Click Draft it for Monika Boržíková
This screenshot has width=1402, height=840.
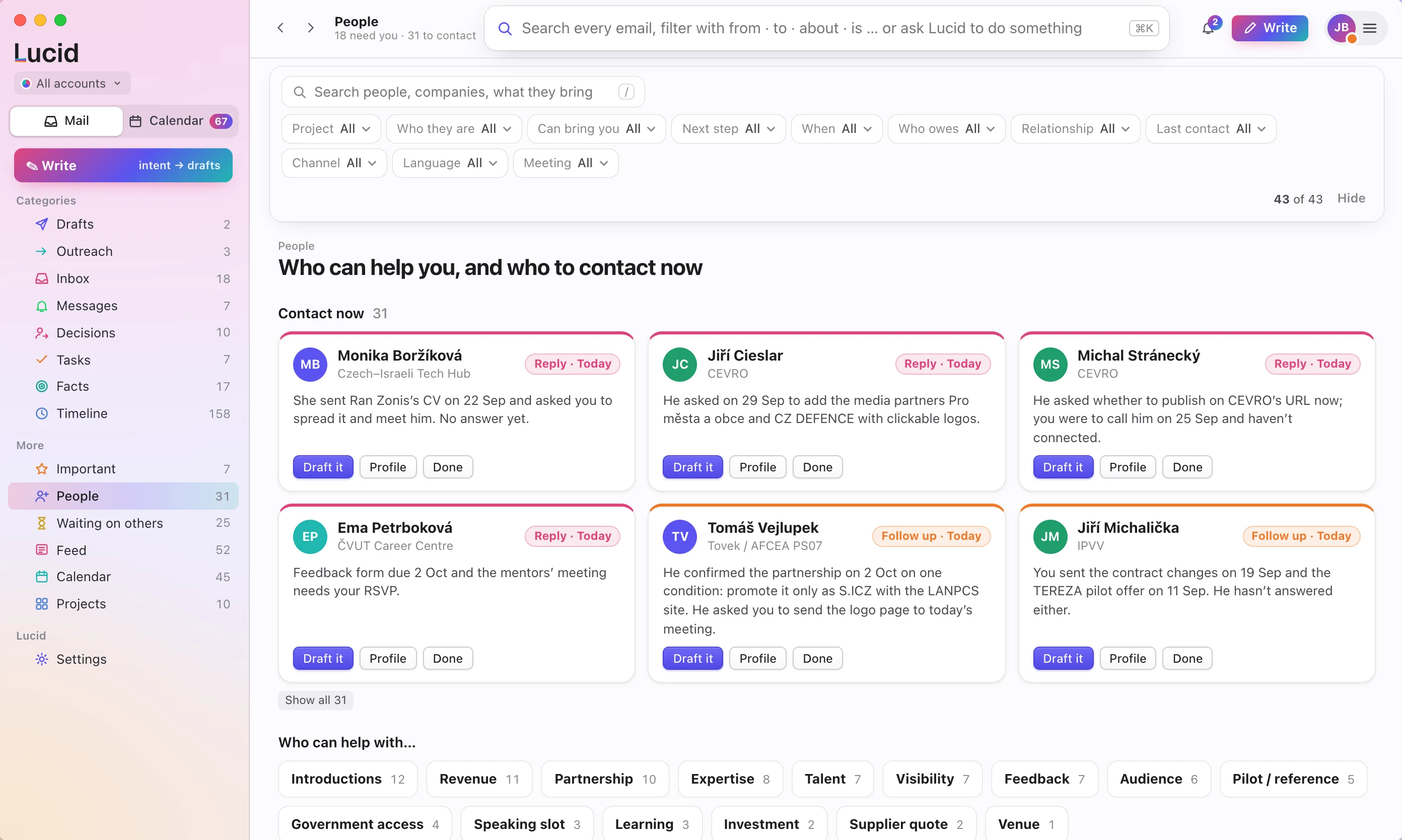click(323, 467)
